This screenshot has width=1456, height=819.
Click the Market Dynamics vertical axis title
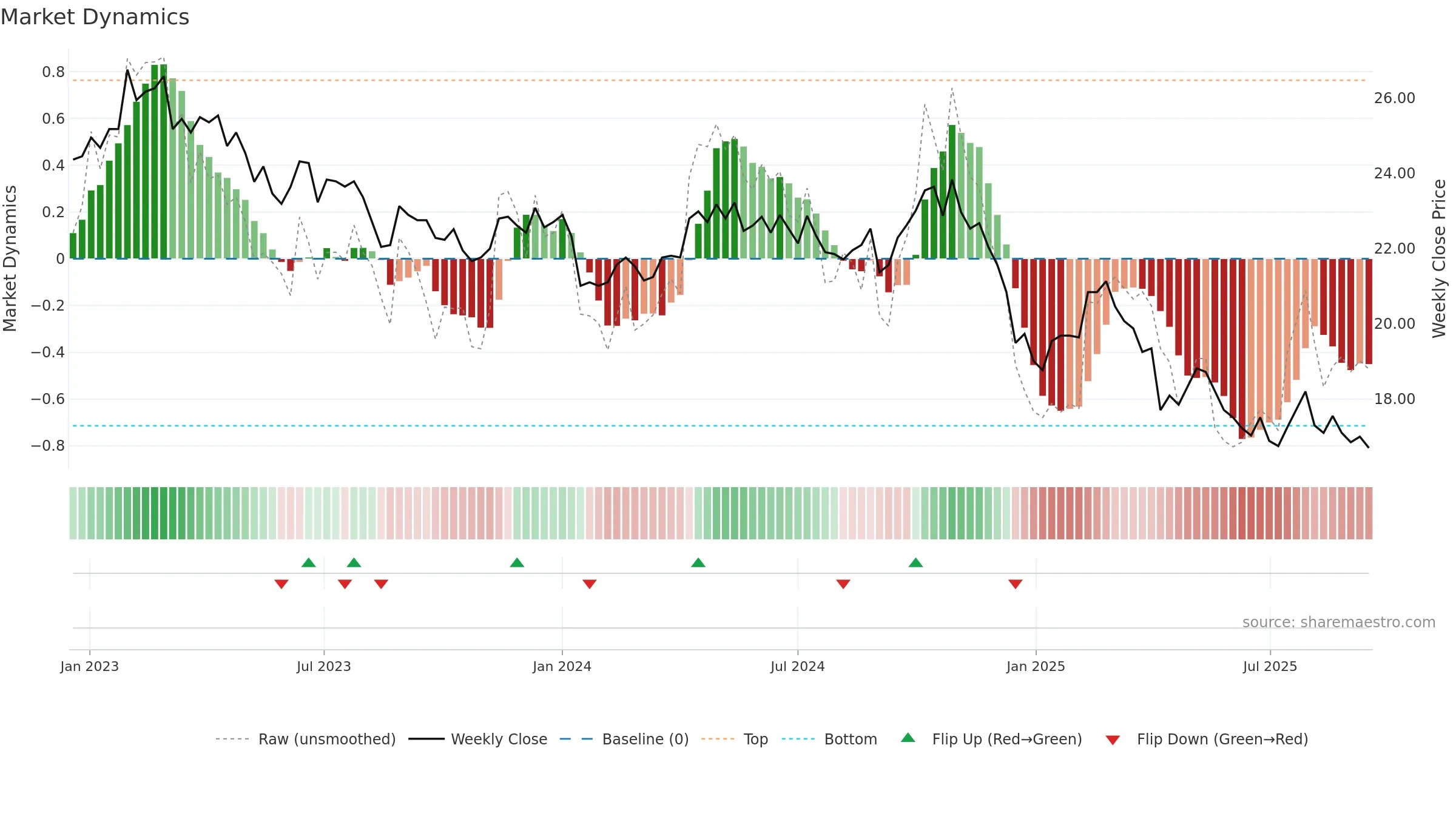pyautogui.click(x=10, y=258)
